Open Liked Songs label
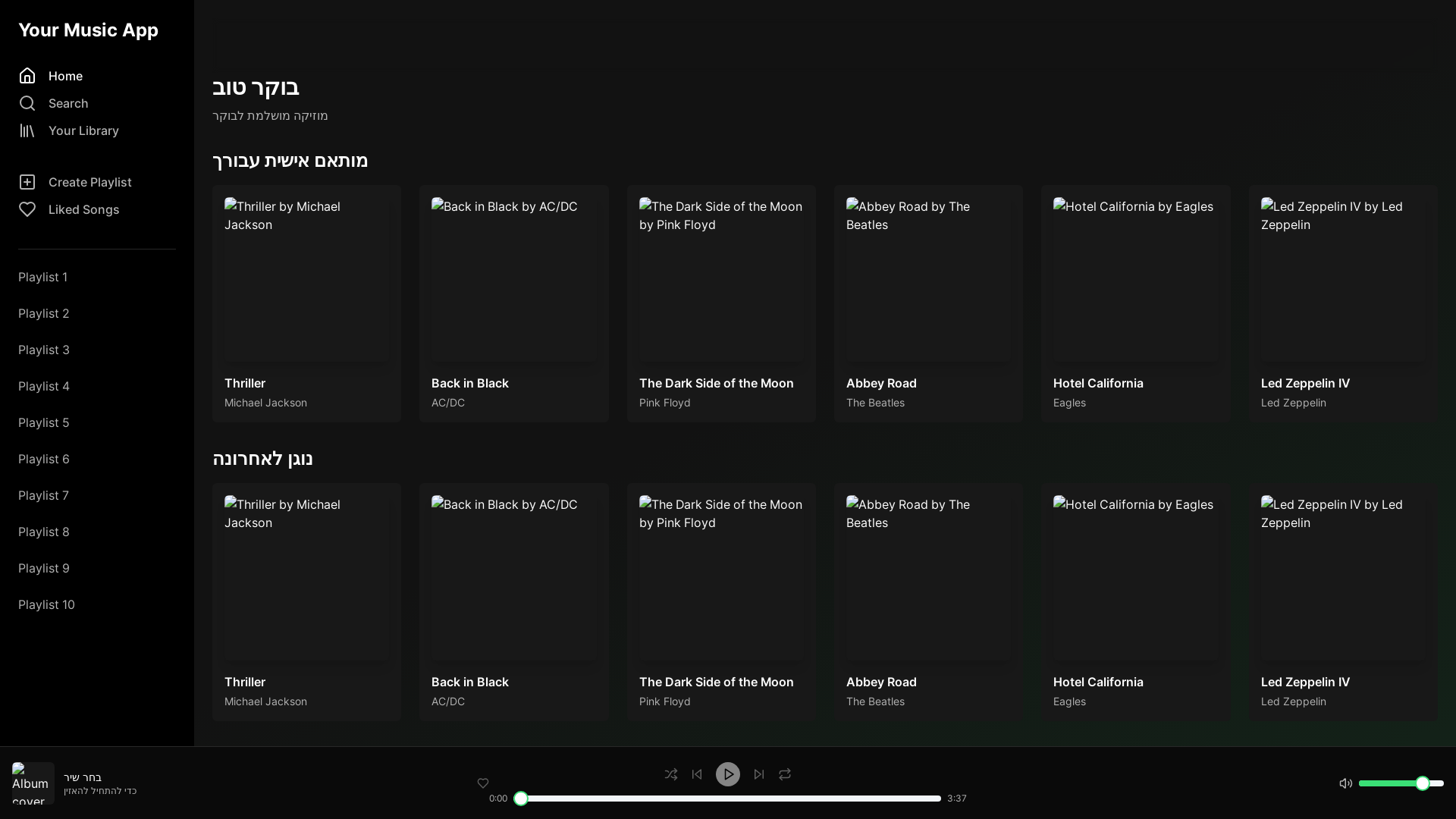This screenshot has width=1456, height=819. 84,209
